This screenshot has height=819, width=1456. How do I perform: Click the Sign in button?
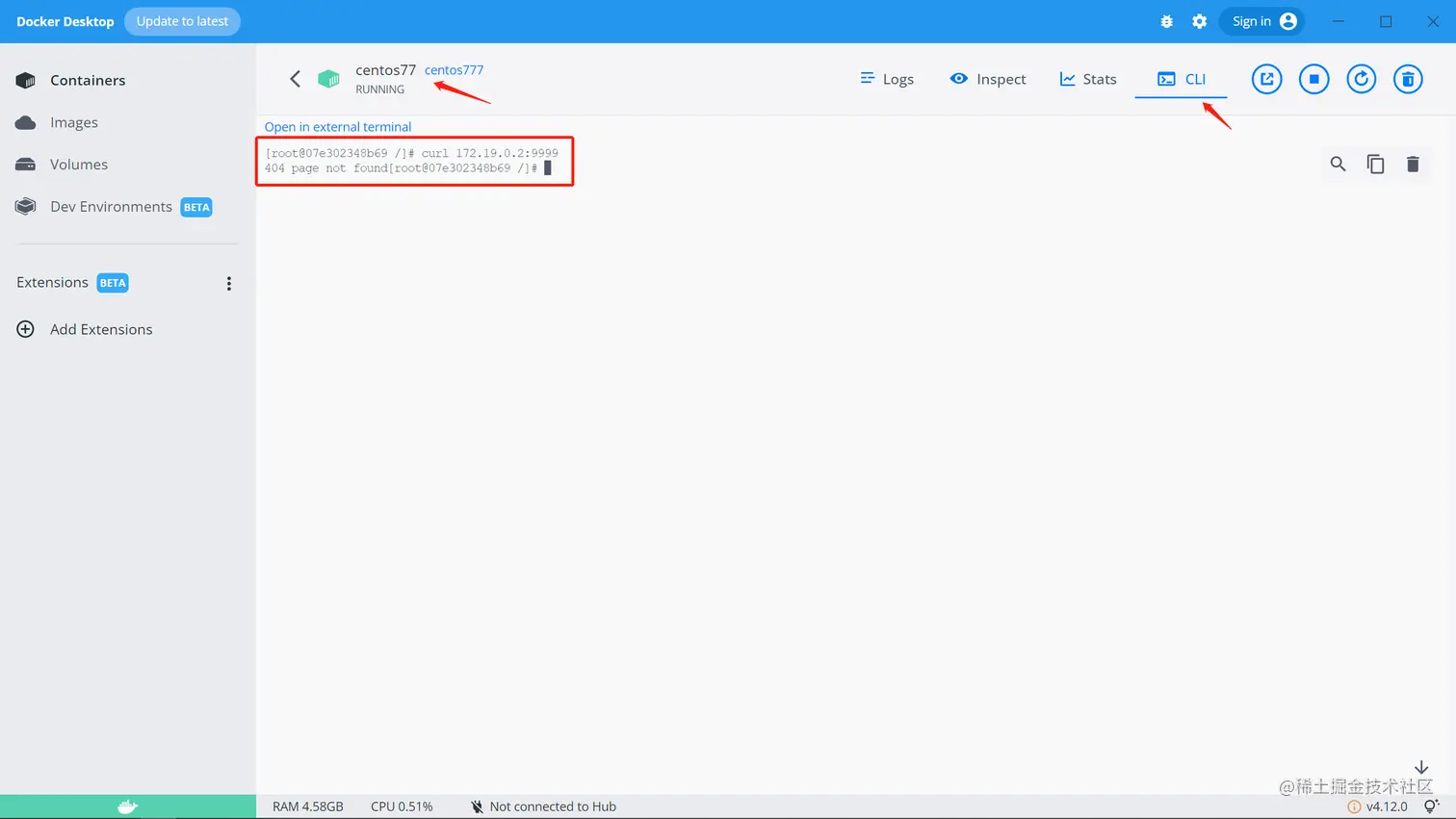click(x=1262, y=21)
